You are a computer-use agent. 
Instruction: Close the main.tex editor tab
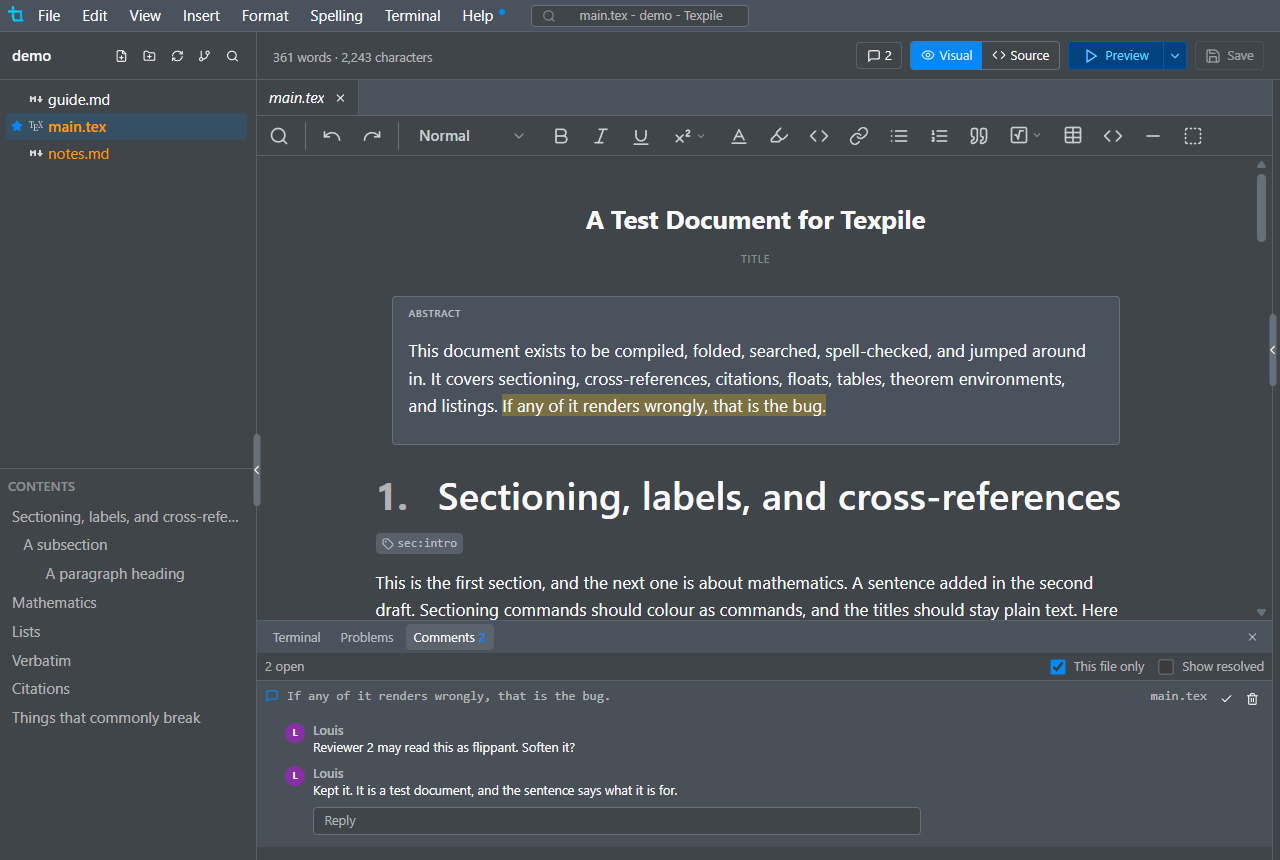[340, 98]
